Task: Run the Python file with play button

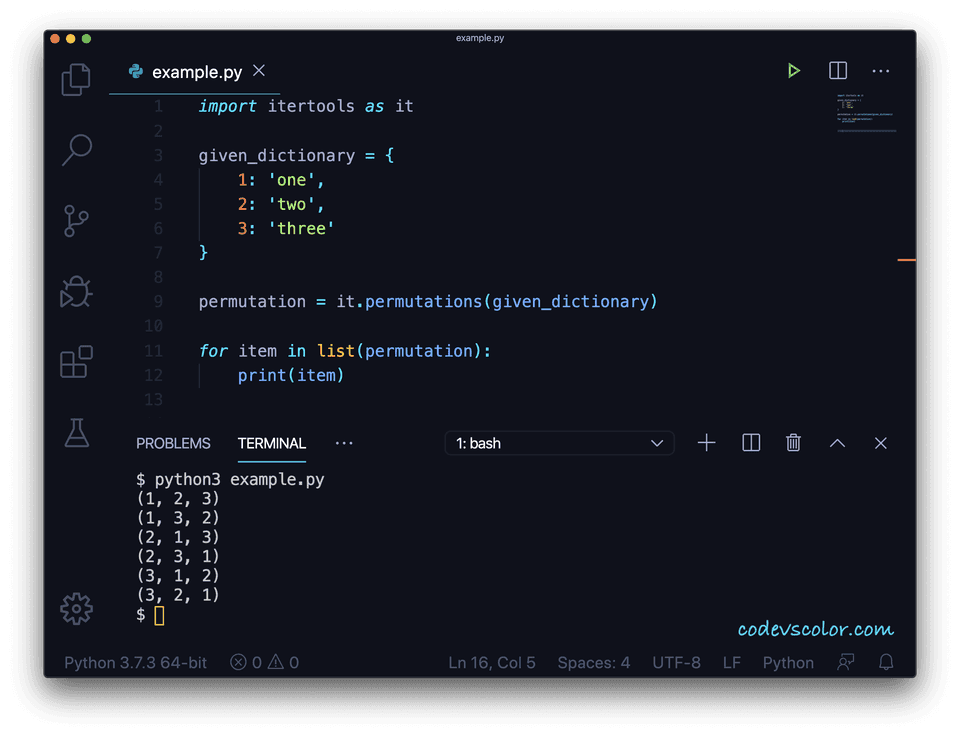Action: (793, 71)
